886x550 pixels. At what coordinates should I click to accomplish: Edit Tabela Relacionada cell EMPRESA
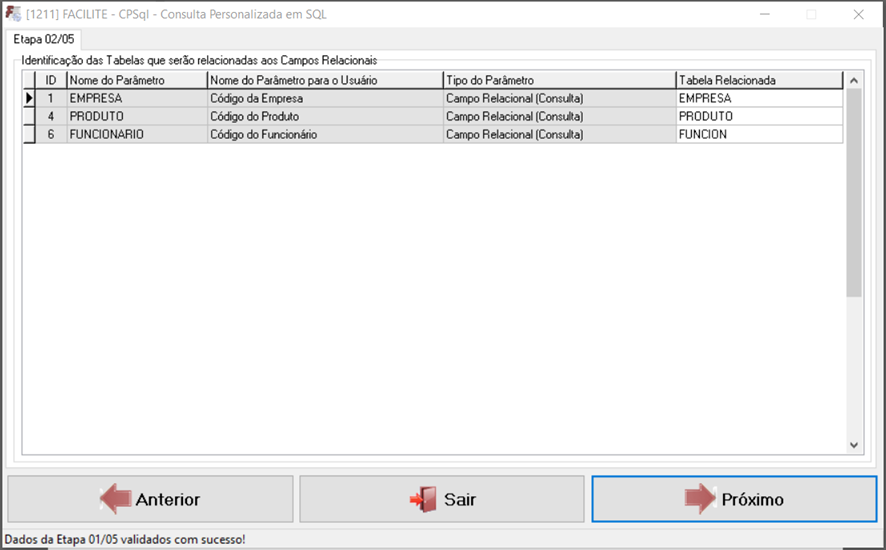point(759,98)
